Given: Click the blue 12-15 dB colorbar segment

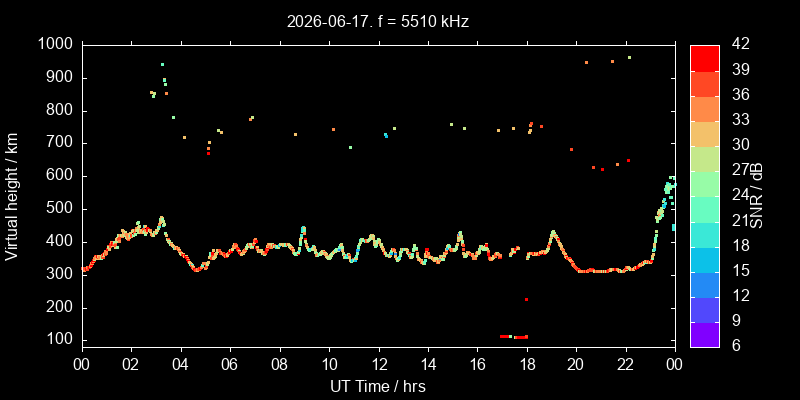Looking at the screenshot, I should (705, 284).
